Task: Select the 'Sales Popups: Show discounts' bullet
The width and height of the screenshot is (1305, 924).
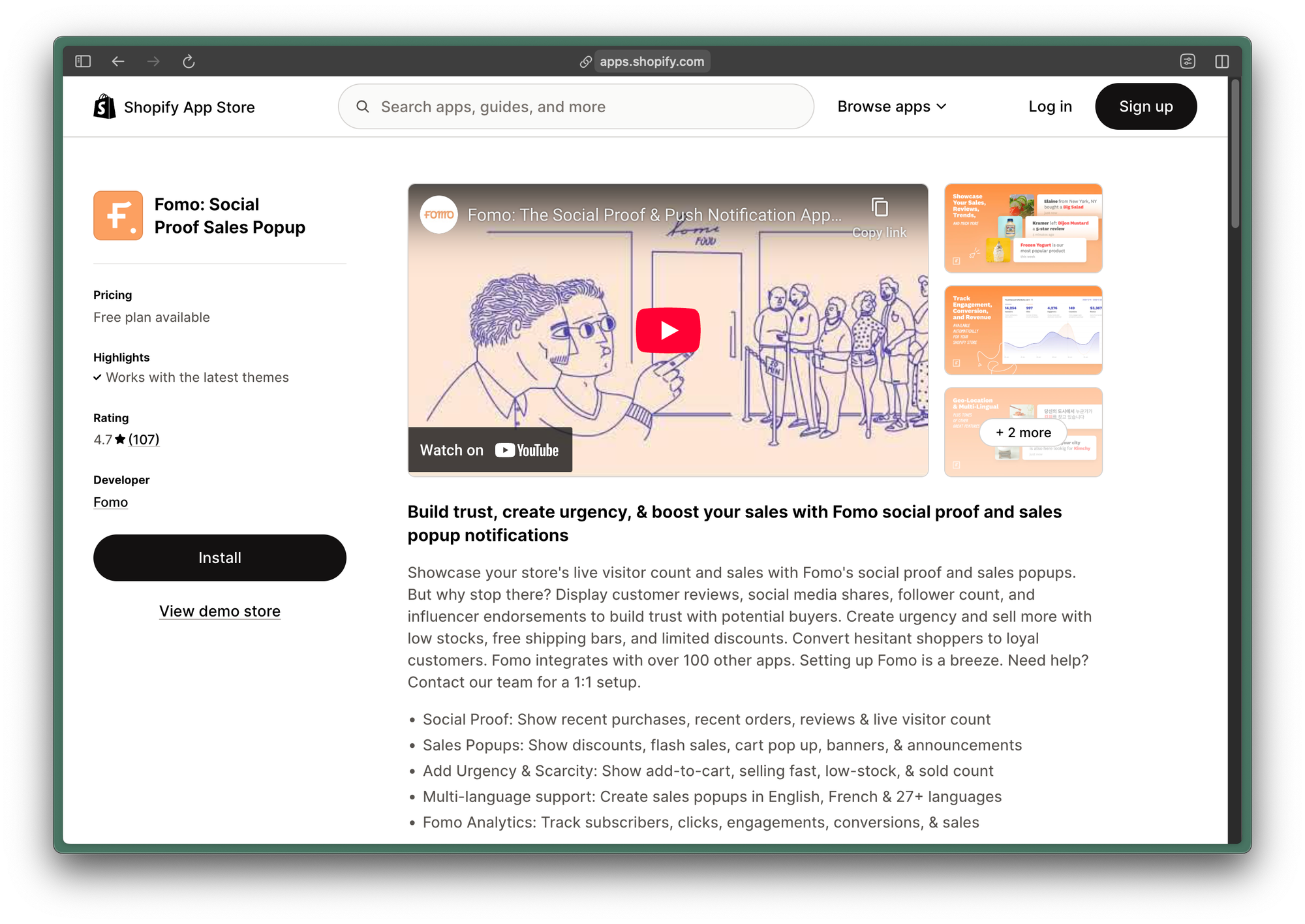Action: 722,745
